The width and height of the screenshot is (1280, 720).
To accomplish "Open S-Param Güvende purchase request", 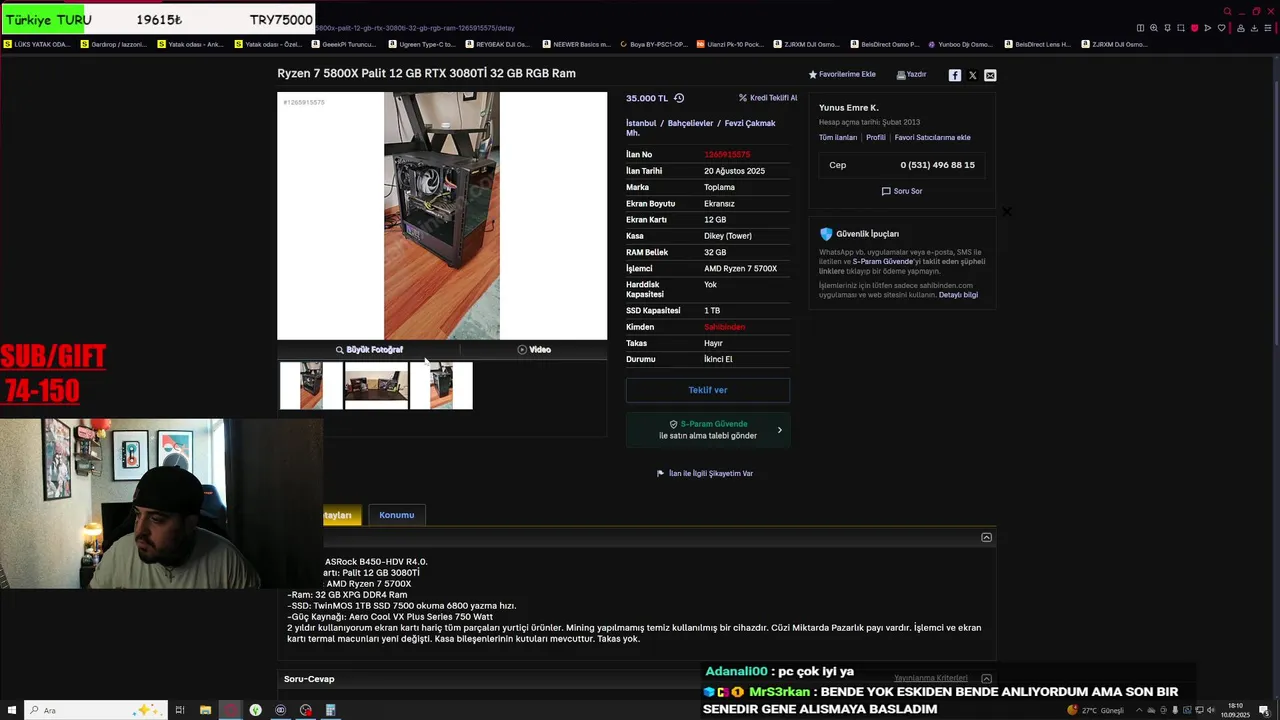I will 708,430.
